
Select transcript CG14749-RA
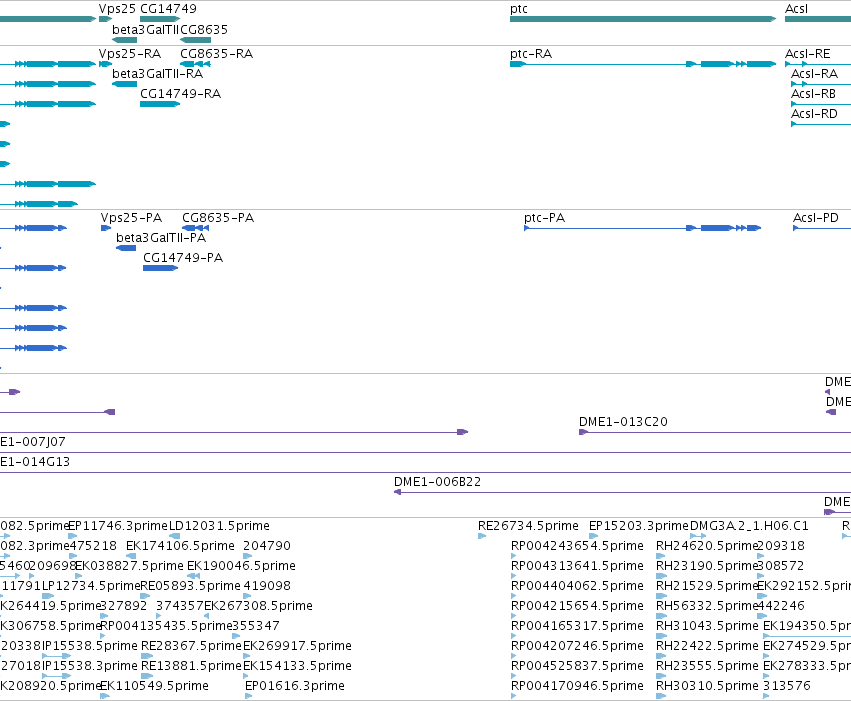point(180,94)
